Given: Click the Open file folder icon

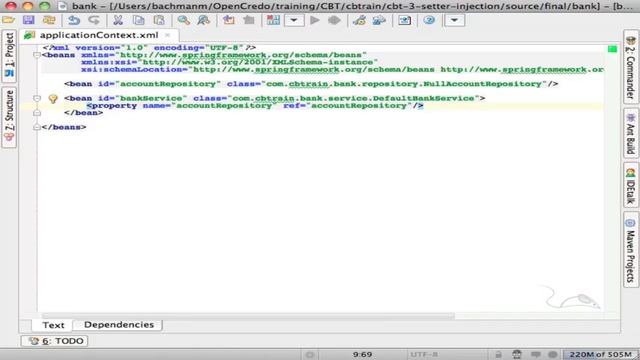Looking at the screenshot, I should tap(9, 20).
